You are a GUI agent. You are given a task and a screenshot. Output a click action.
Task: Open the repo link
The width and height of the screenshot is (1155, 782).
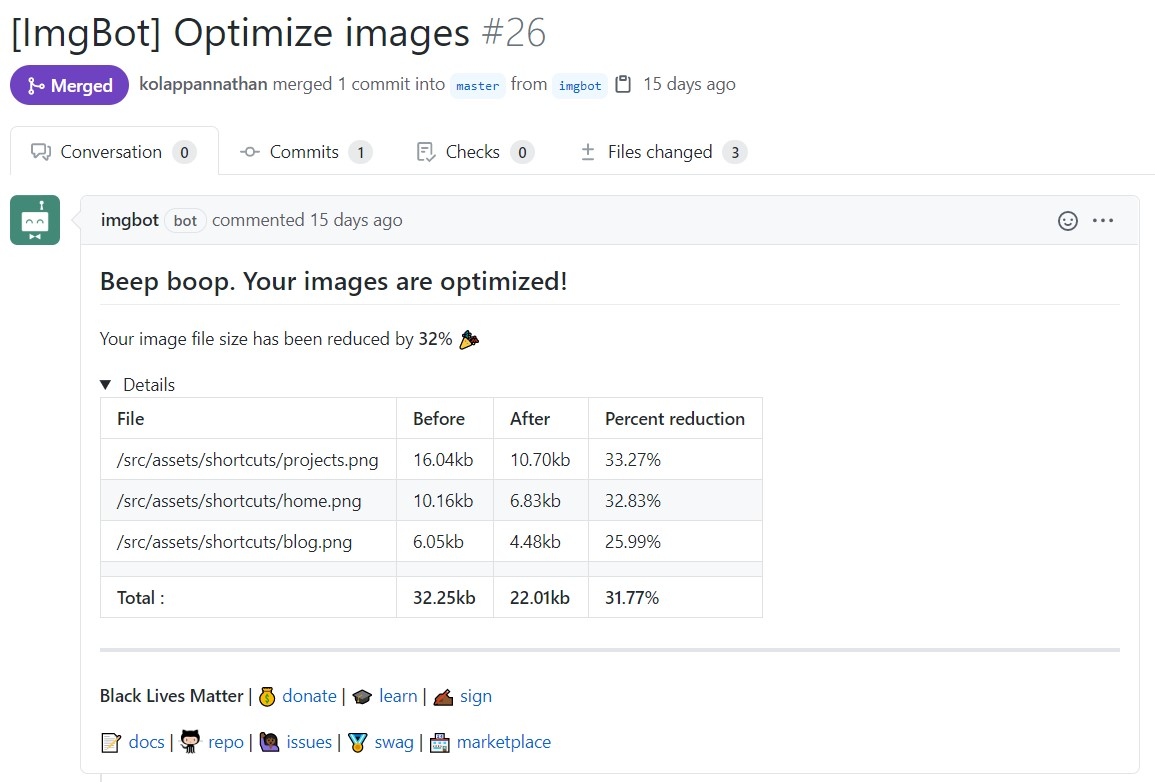[225, 742]
